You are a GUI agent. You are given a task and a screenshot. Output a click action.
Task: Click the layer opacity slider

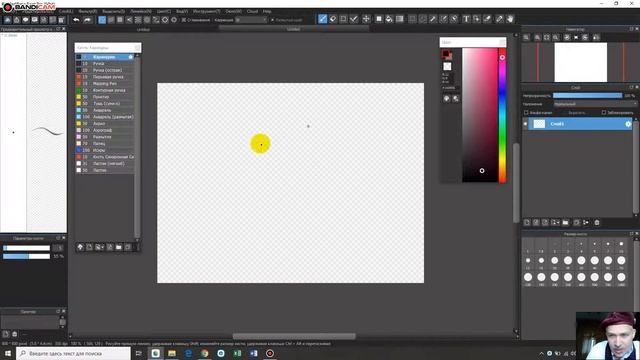pyautogui.click(x=587, y=96)
